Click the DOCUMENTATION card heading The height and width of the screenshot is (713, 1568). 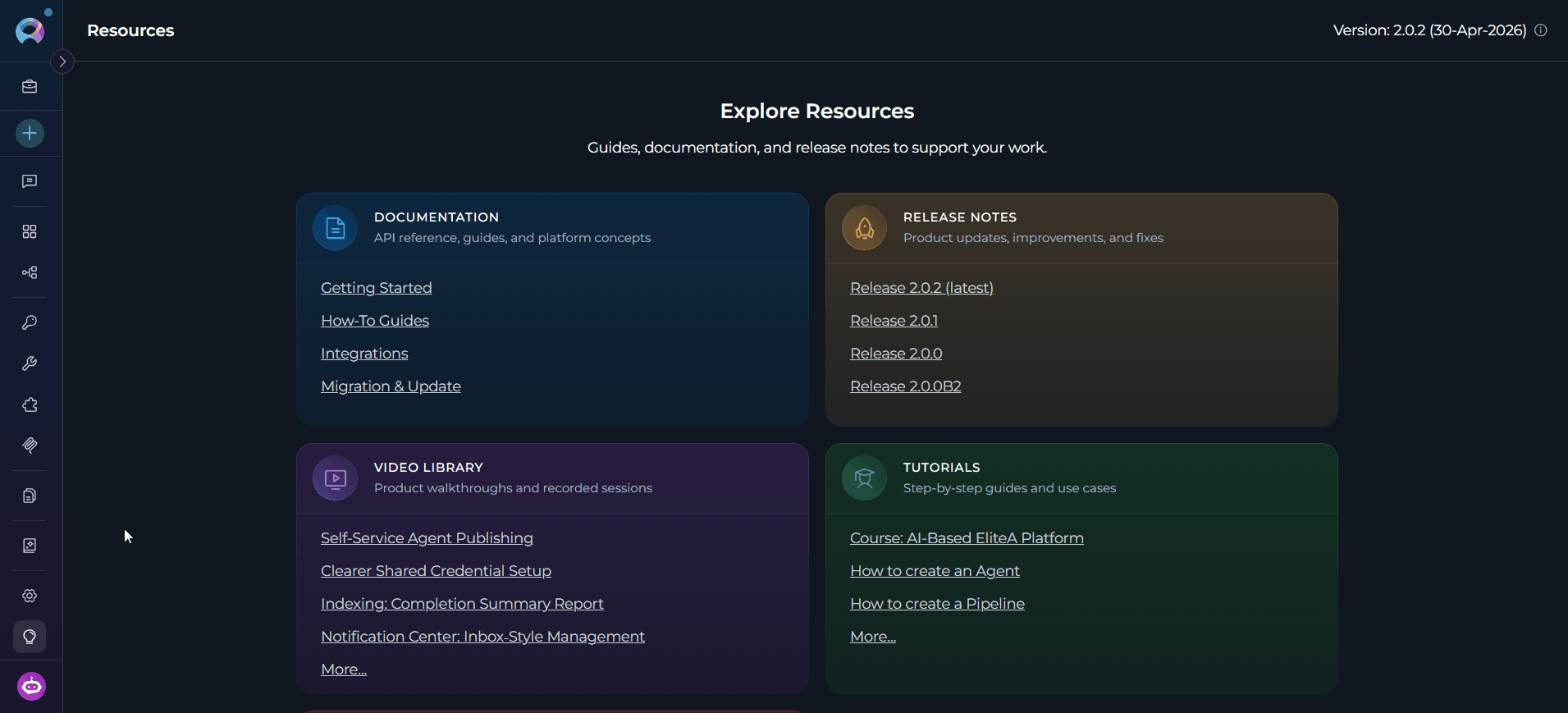tap(437, 217)
